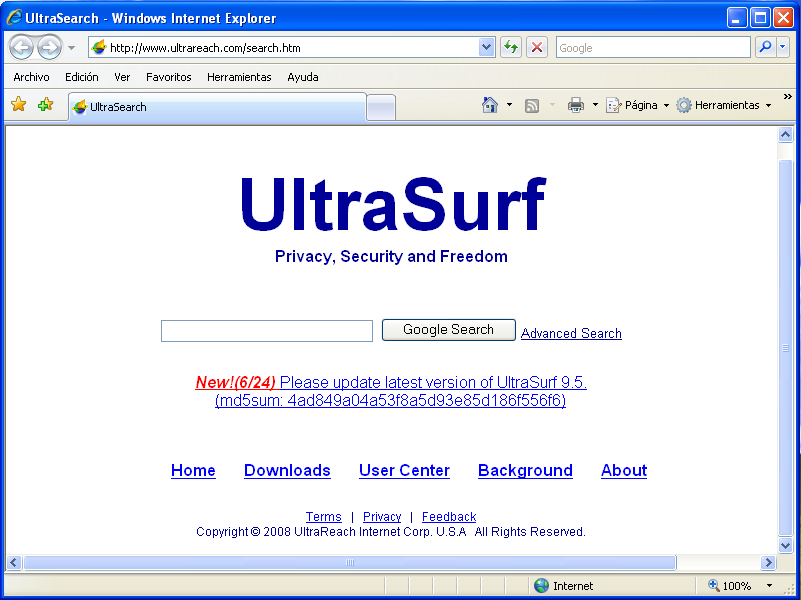Open a new blank tab button

381,108
